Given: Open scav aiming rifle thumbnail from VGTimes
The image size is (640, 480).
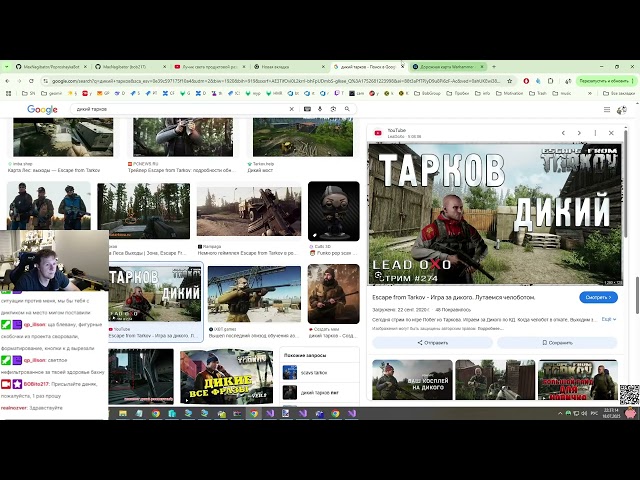Looking at the screenshot, I should (254, 294).
